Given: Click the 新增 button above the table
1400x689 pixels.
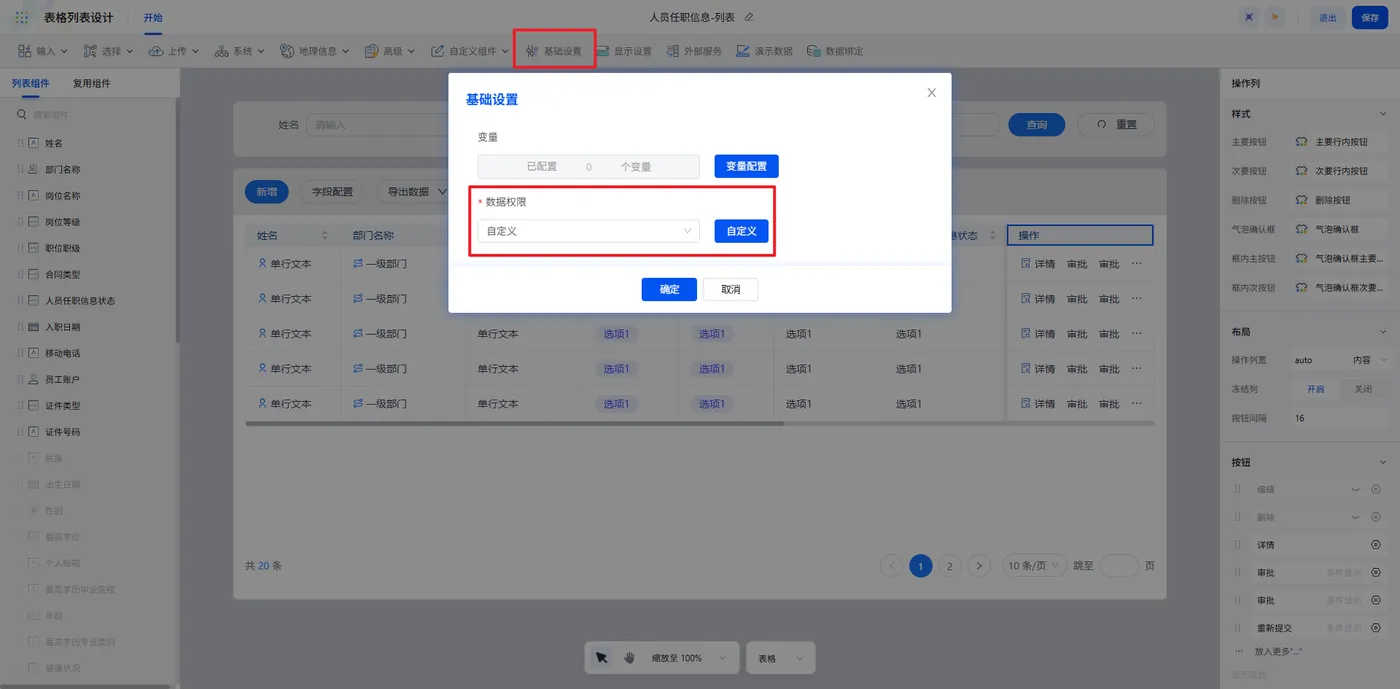Looking at the screenshot, I should (x=266, y=192).
